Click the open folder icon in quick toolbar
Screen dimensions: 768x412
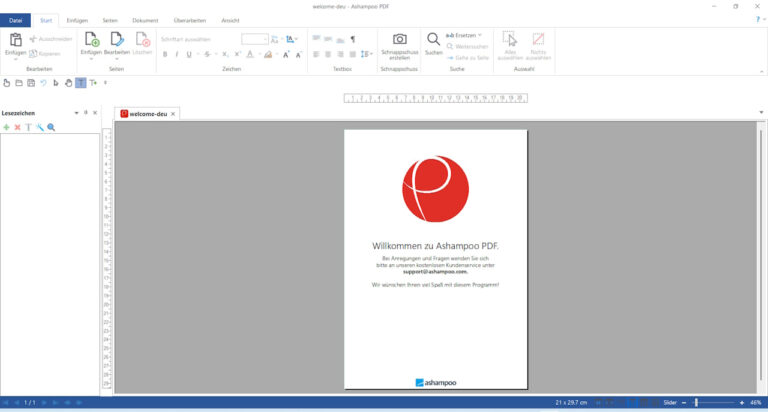(x=19, y=83)
